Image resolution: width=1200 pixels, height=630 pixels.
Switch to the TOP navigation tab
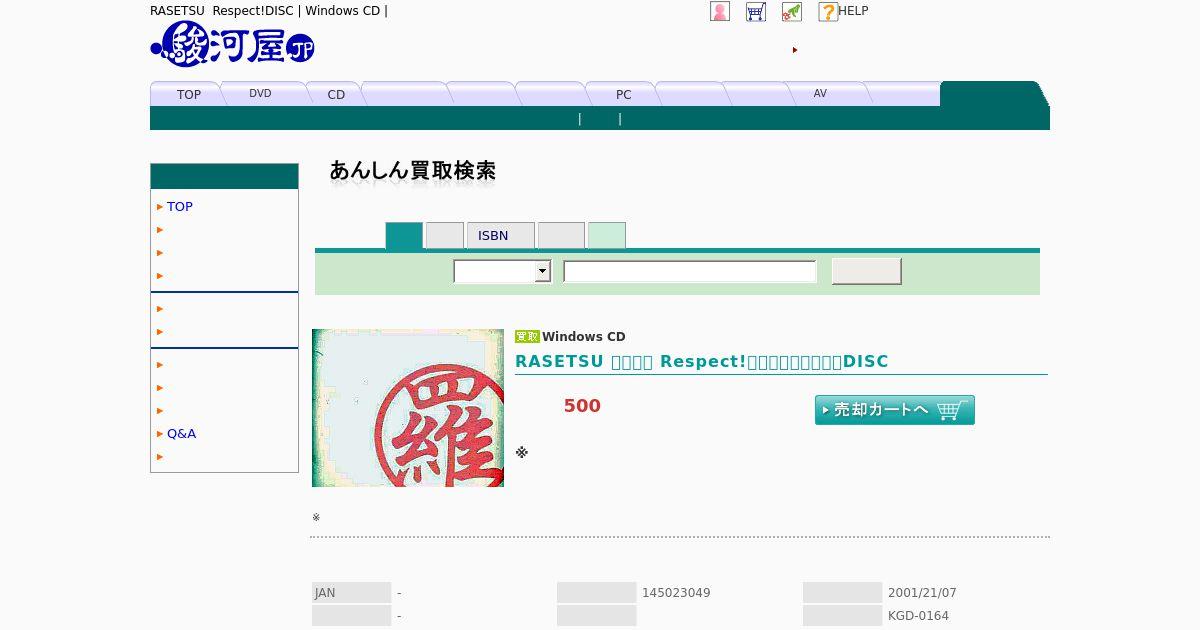point(188,94)
